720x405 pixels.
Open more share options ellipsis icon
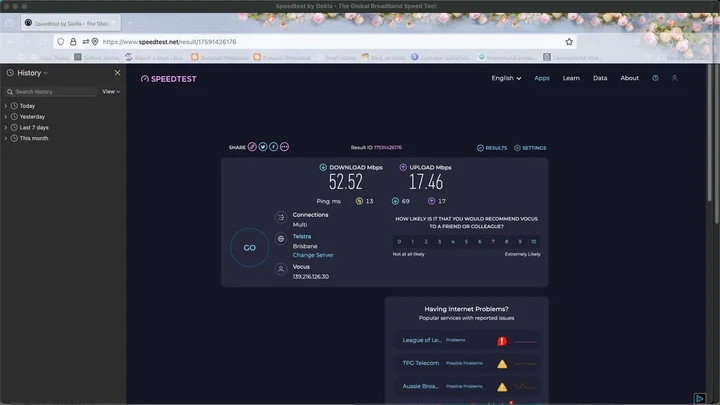(x=285, y=147)
